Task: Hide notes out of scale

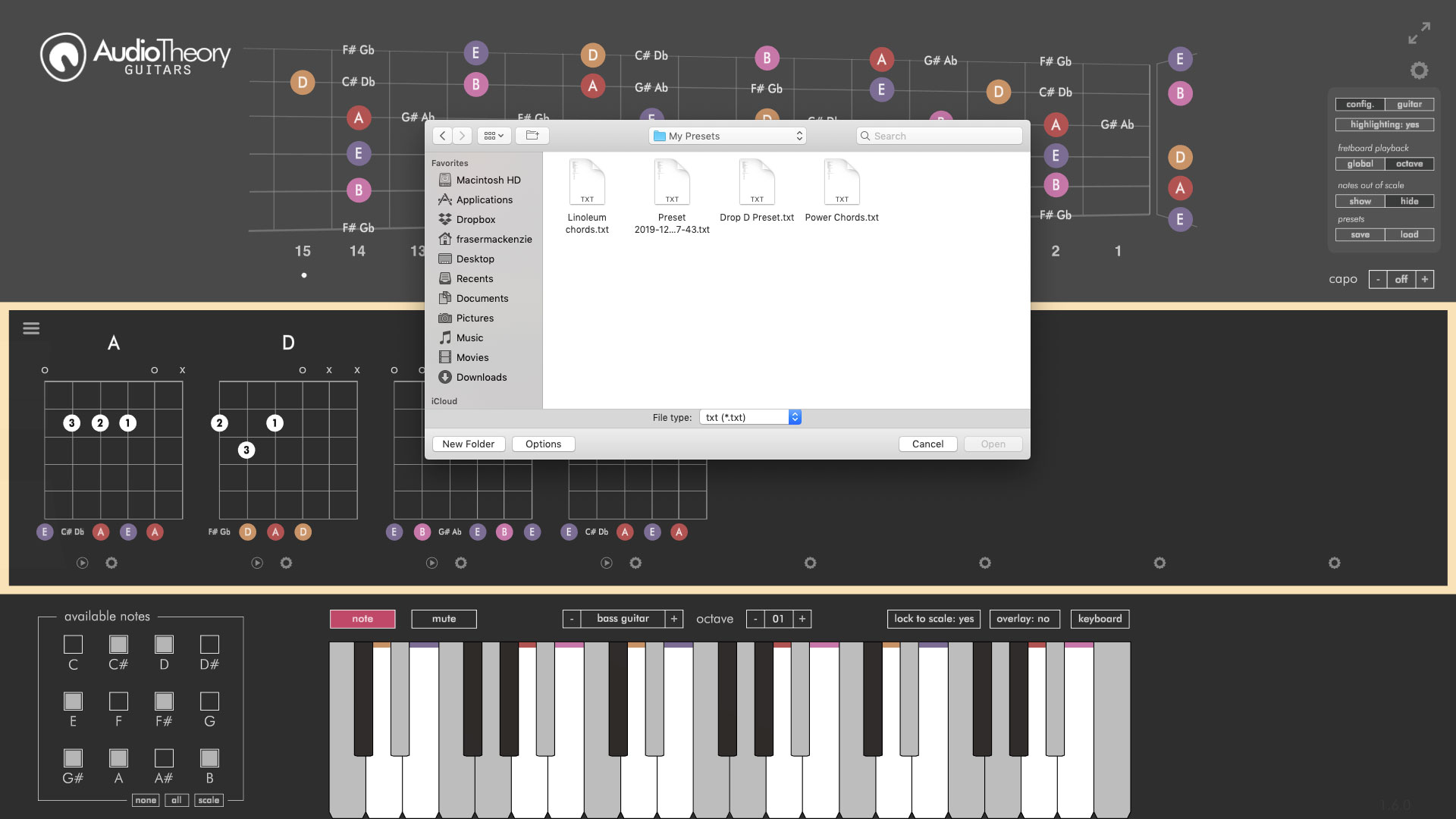Action: tap(1409, 201)
